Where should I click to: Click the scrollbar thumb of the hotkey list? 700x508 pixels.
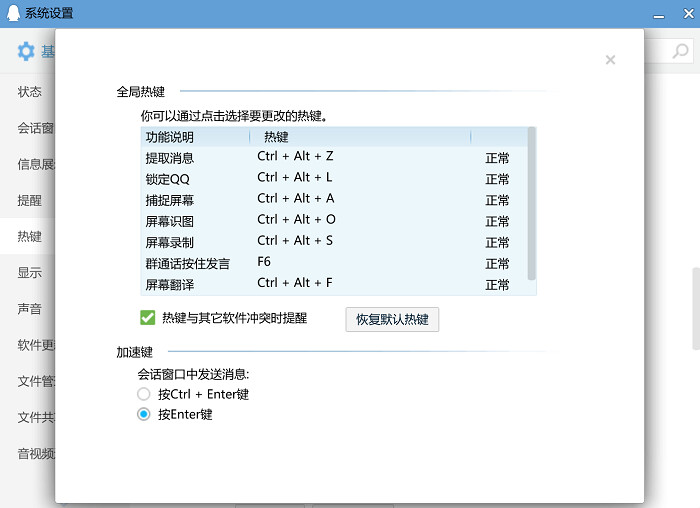pyautogui.click(x=531, y=204)
